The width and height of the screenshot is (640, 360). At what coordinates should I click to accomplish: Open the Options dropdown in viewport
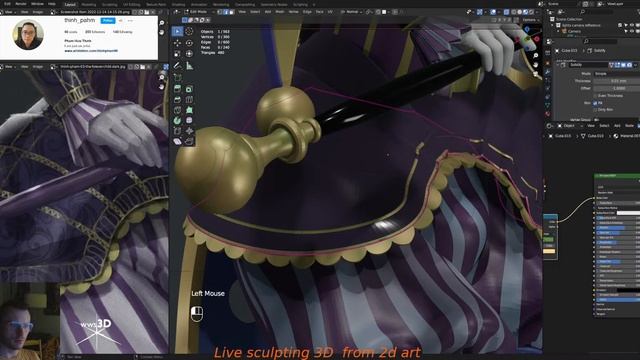pyautogui.click(x=530, y=20)
